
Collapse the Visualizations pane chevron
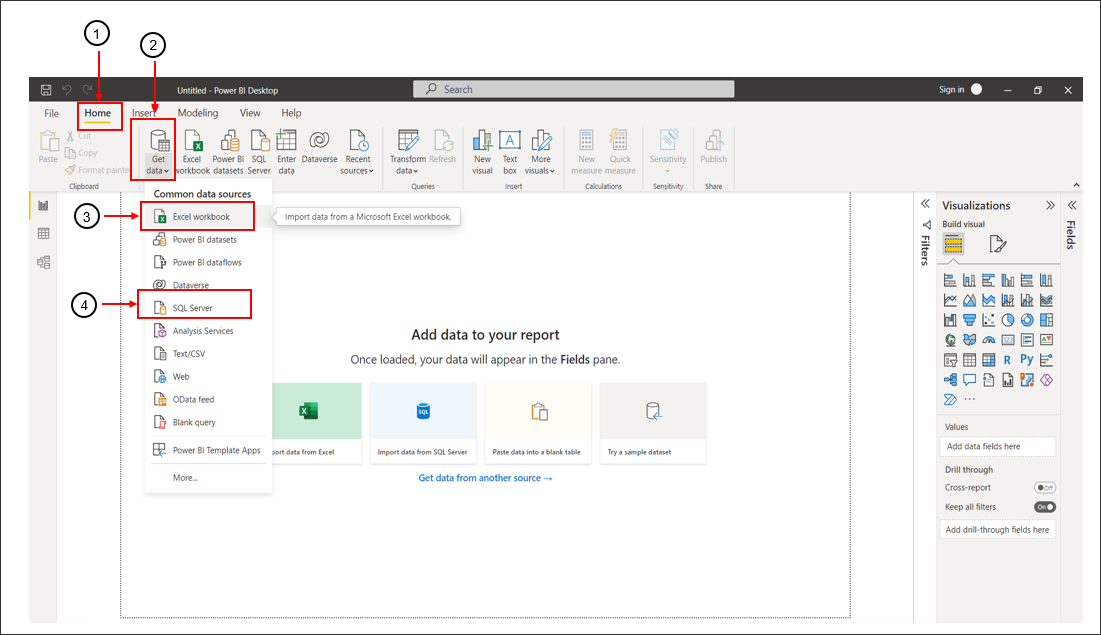click(1050, 205)
